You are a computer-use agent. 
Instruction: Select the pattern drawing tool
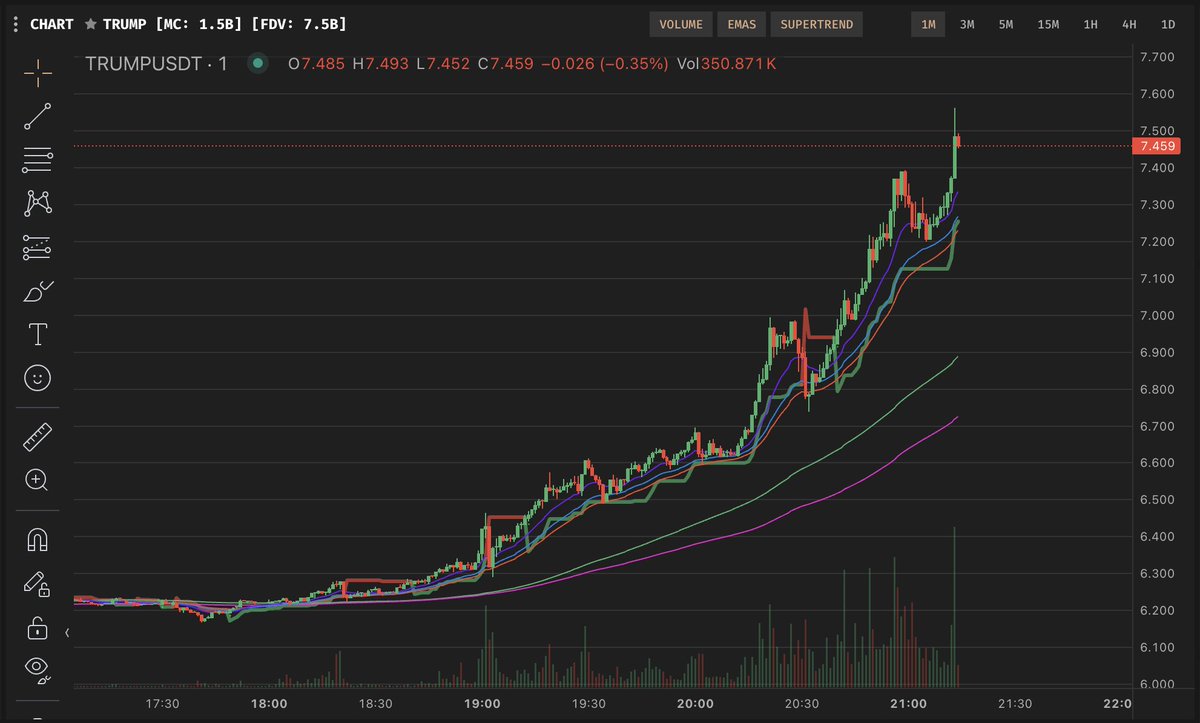pyautogui.click(x=38, y=203)
